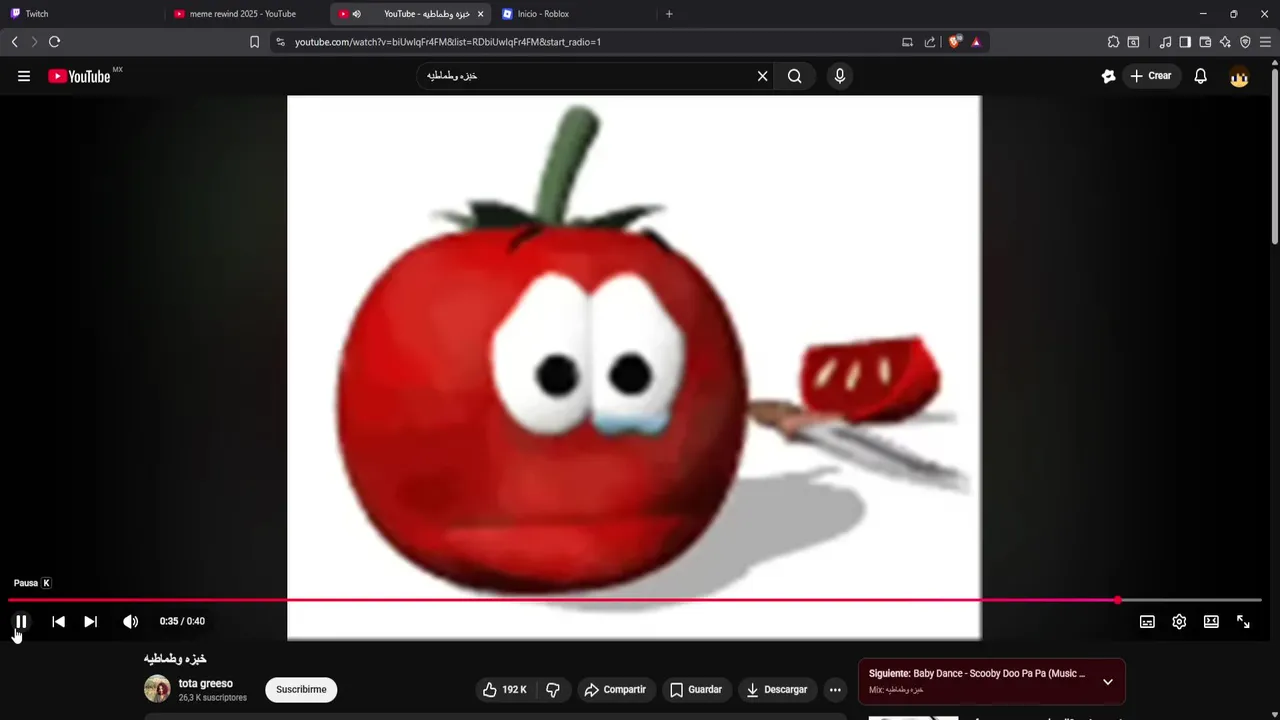Screen dimensions: 1280x720
Task: Like the video with 192 K thumbs up
Action: tap(505, 689)
